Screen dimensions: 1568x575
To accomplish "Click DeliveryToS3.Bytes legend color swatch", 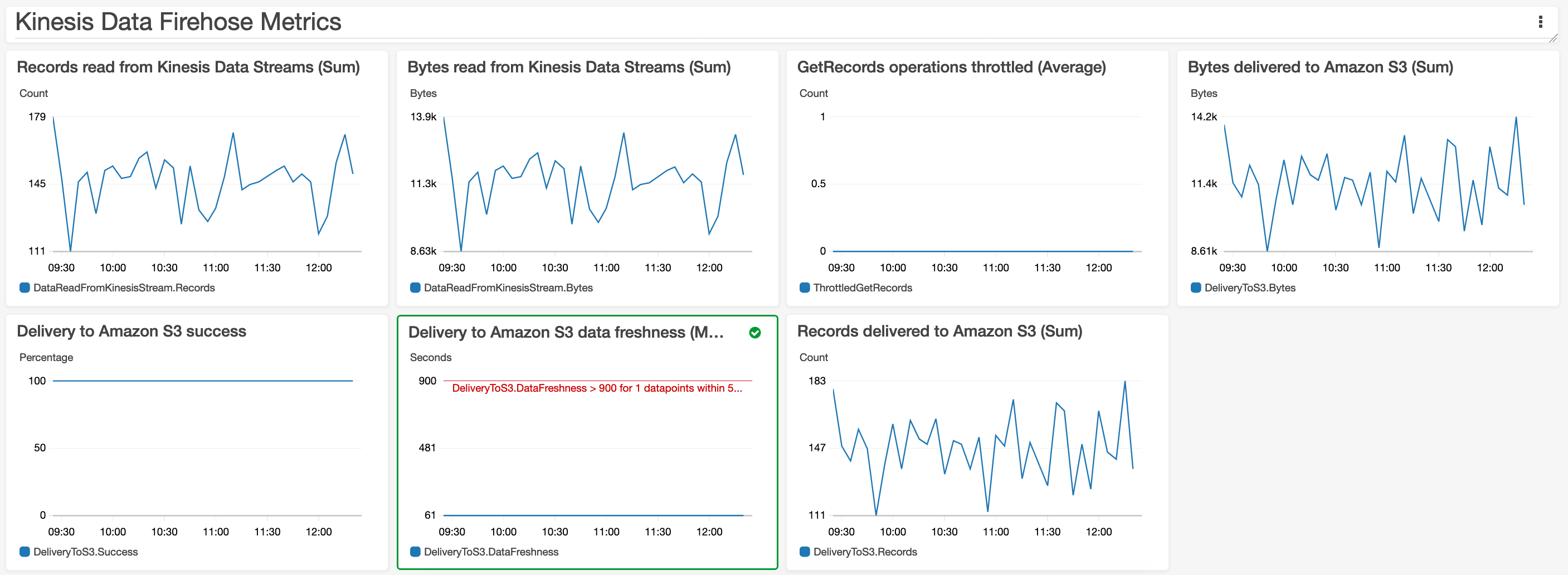I will (1195, 288).
